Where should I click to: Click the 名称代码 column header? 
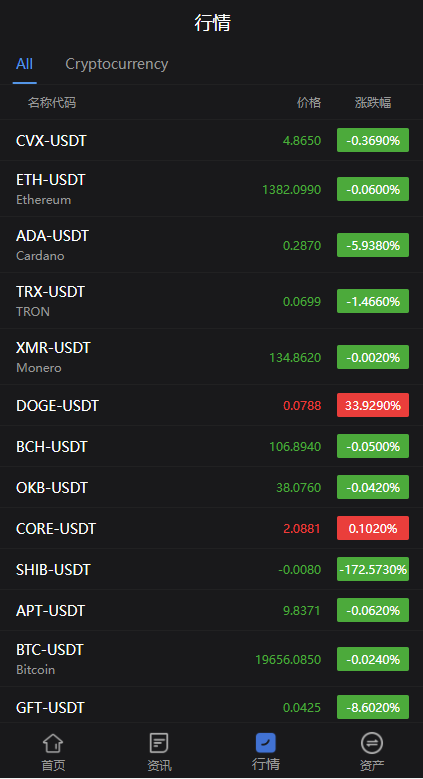(52, 102)
